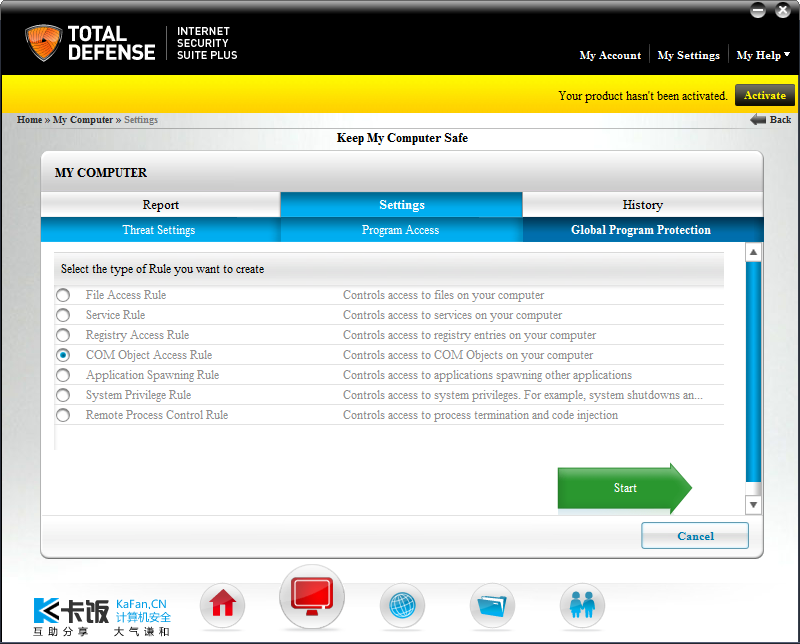Click the Cancel button
Screen dimensions: 800x644
[x=695, y=536]
